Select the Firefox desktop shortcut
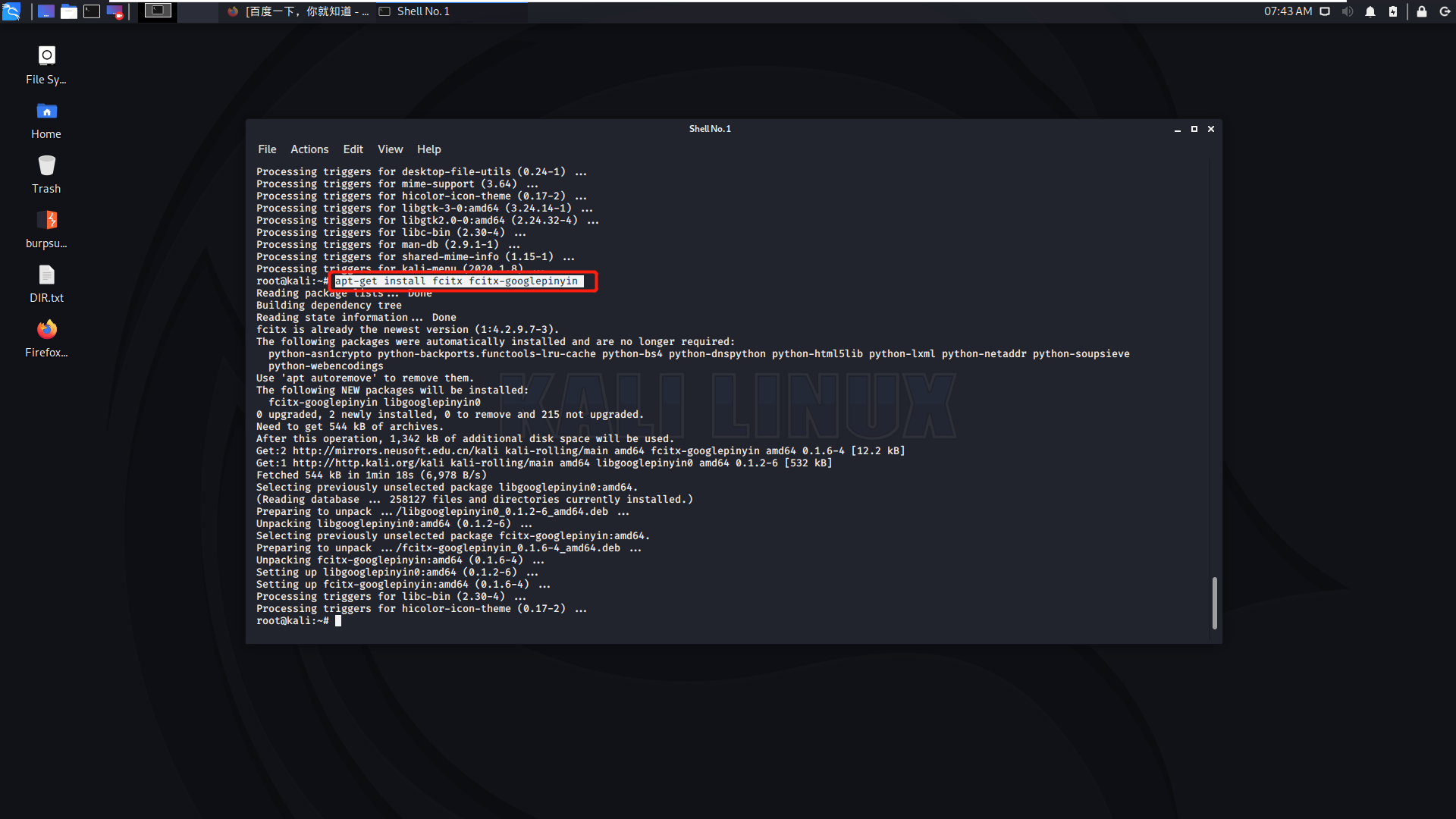The height and width of the screenshot is (819, 1456). pos(46,339)
